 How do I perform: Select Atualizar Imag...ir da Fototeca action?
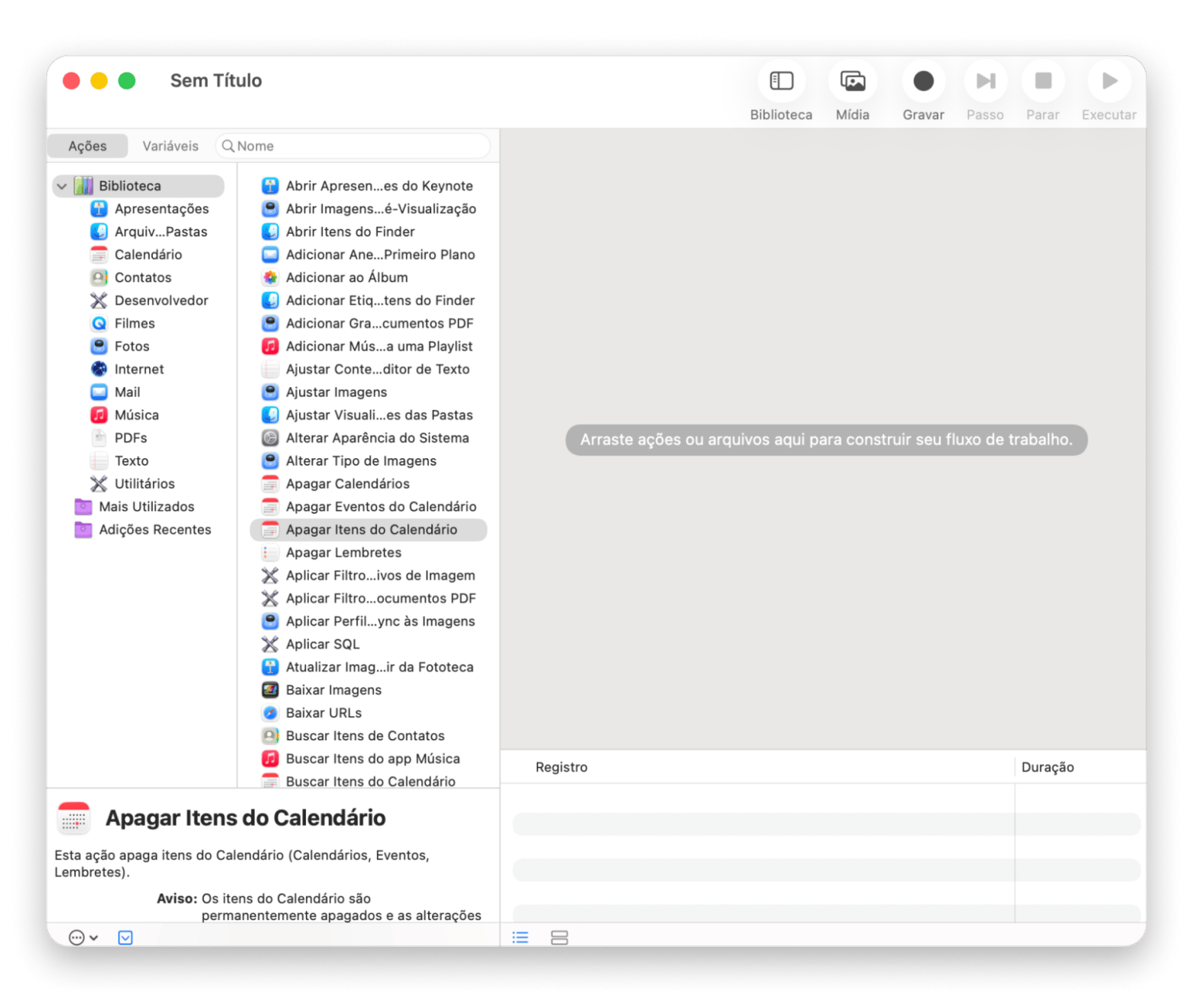(368, 668)
